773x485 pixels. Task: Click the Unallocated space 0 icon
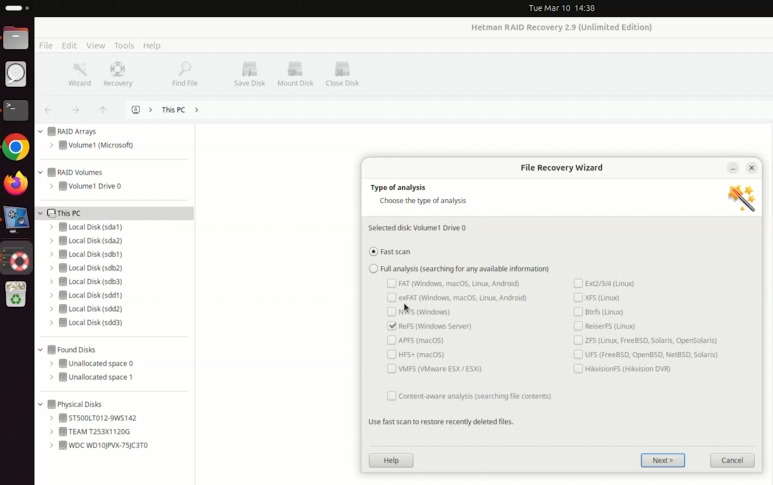click(63, 363)
